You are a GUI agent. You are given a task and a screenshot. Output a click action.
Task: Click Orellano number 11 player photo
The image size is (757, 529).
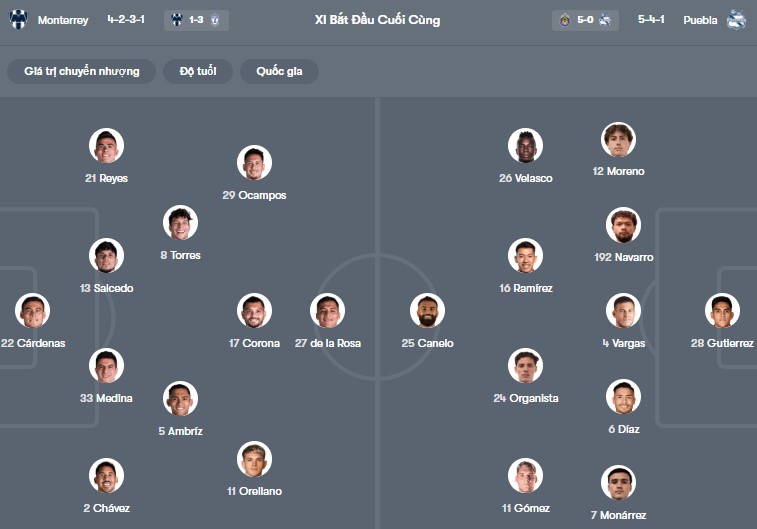coord(254,459)
